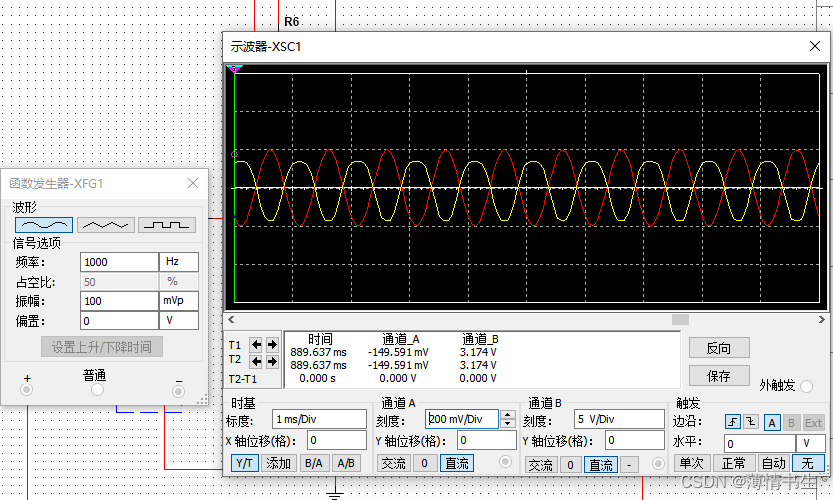Click the Channel B terminal circle

658,464
